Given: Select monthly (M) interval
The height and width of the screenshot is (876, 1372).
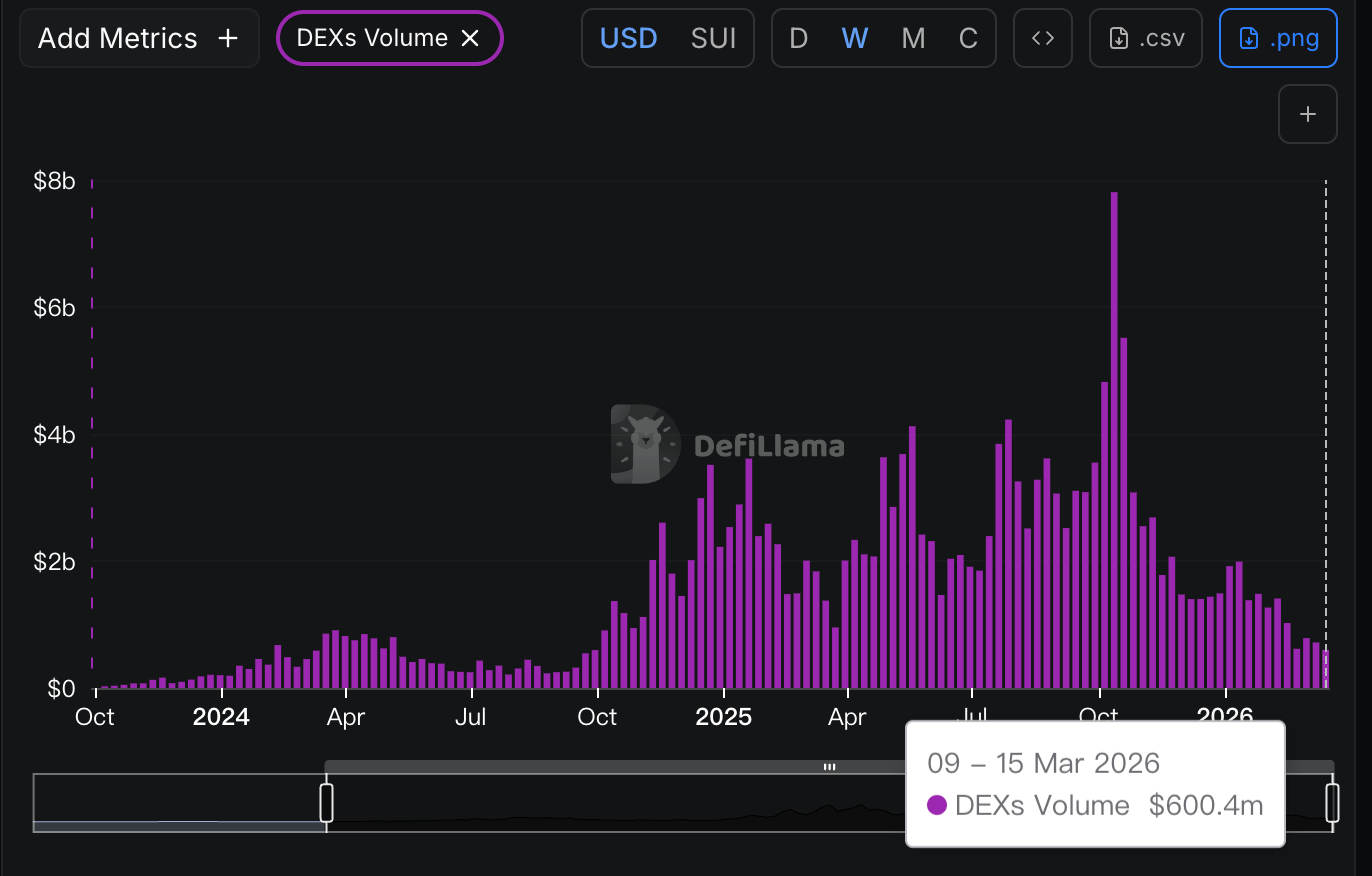Looking at the screenshot, I should (x=913, y=38).
